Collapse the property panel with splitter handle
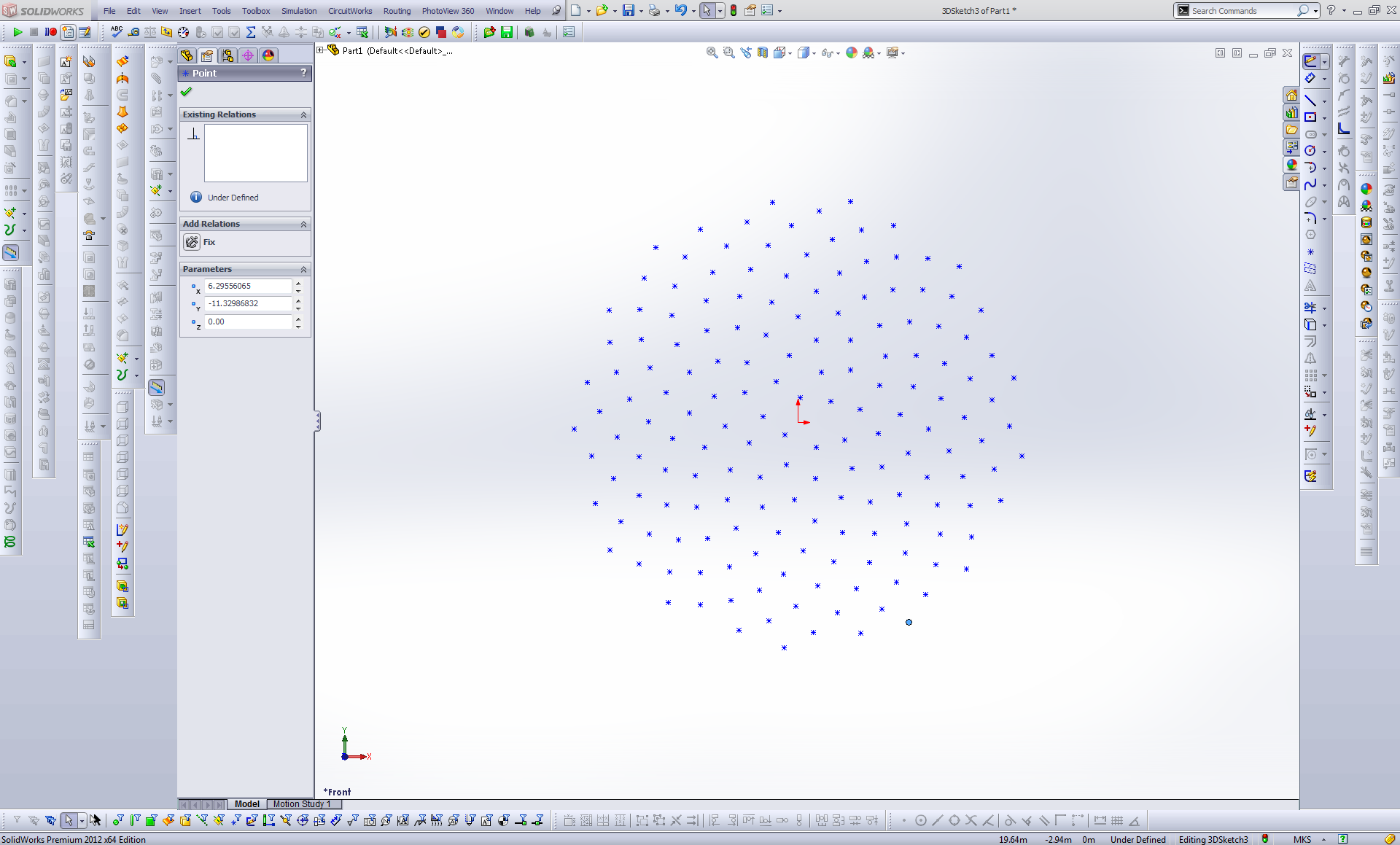 click(317, 421)
